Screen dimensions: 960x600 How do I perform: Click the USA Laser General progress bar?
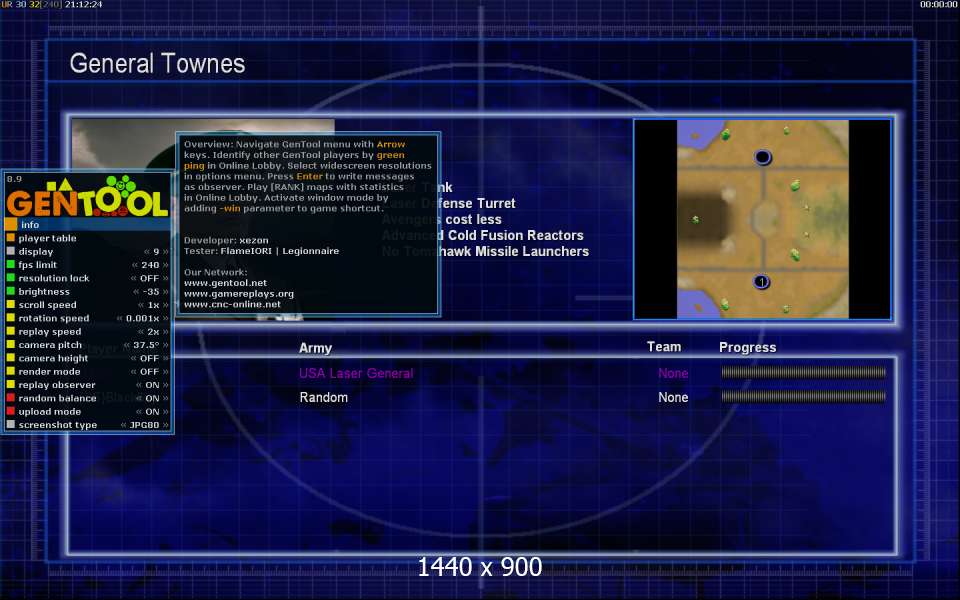click(x=803, y=372)
